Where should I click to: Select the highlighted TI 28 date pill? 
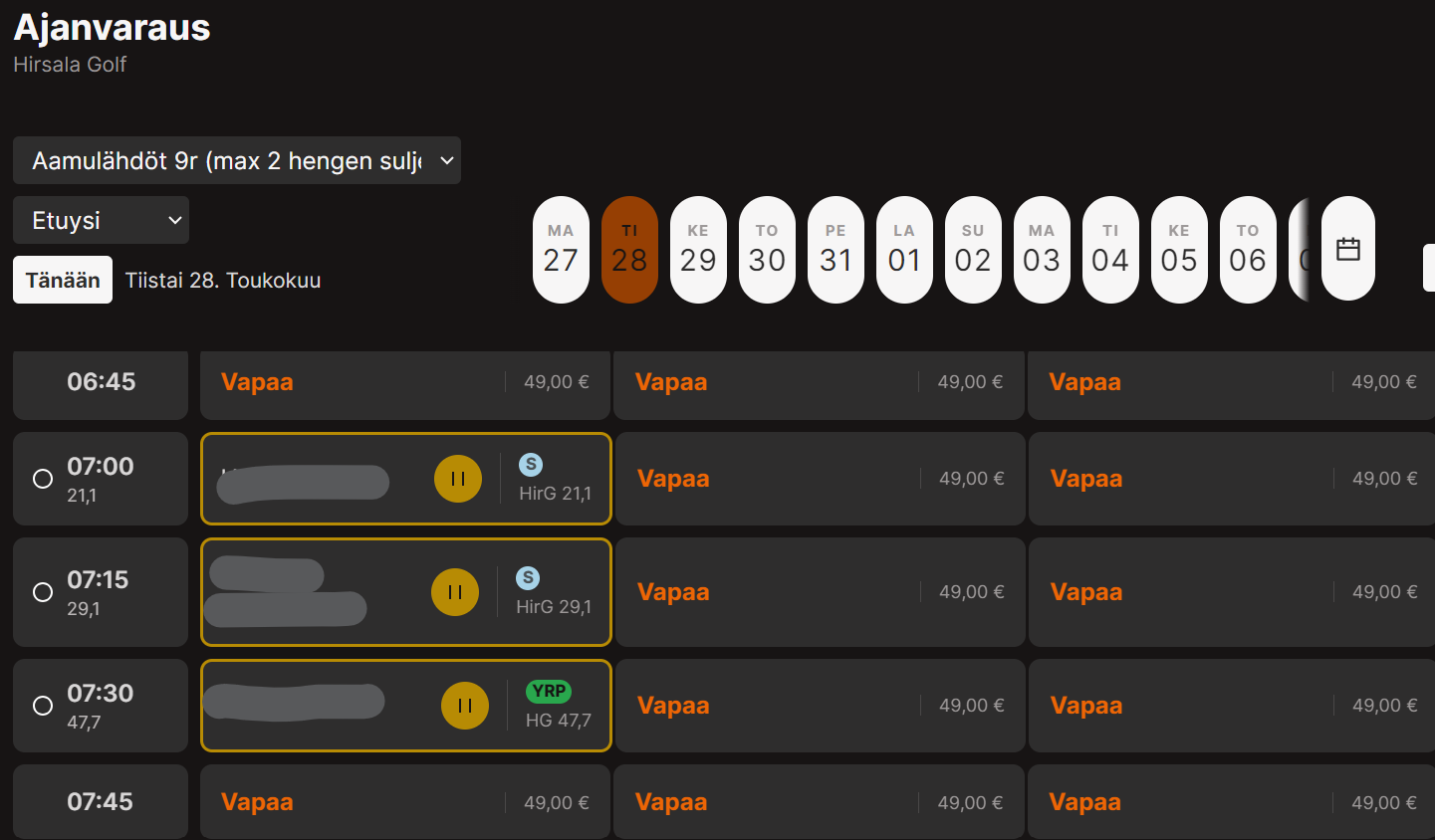coord(629,249)
